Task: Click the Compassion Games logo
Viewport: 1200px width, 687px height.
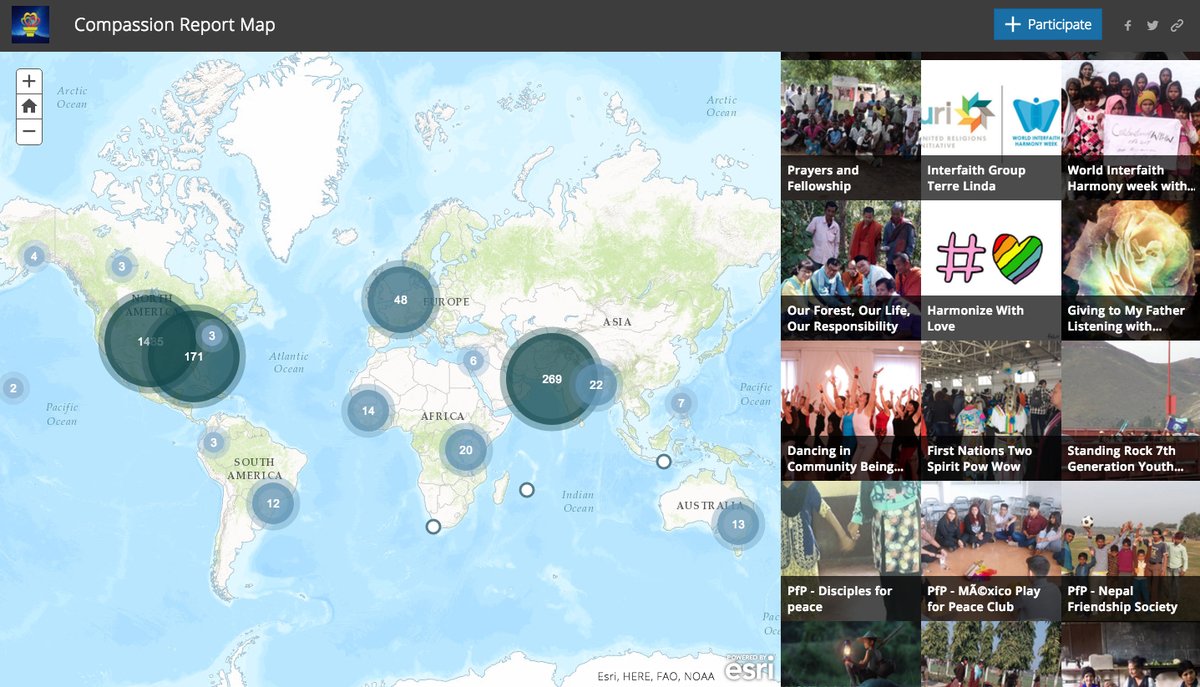Action: coord(31,25)
